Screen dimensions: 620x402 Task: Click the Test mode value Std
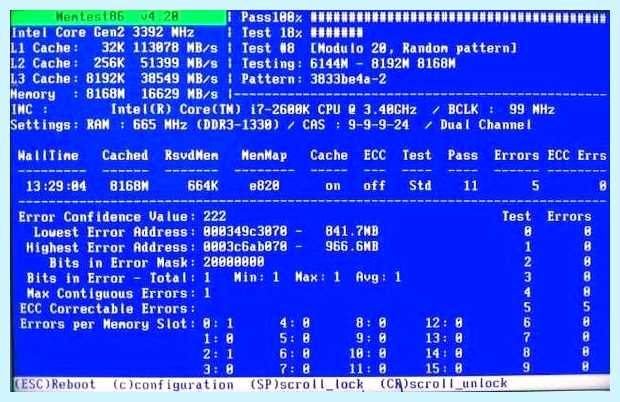pos(420,186)
